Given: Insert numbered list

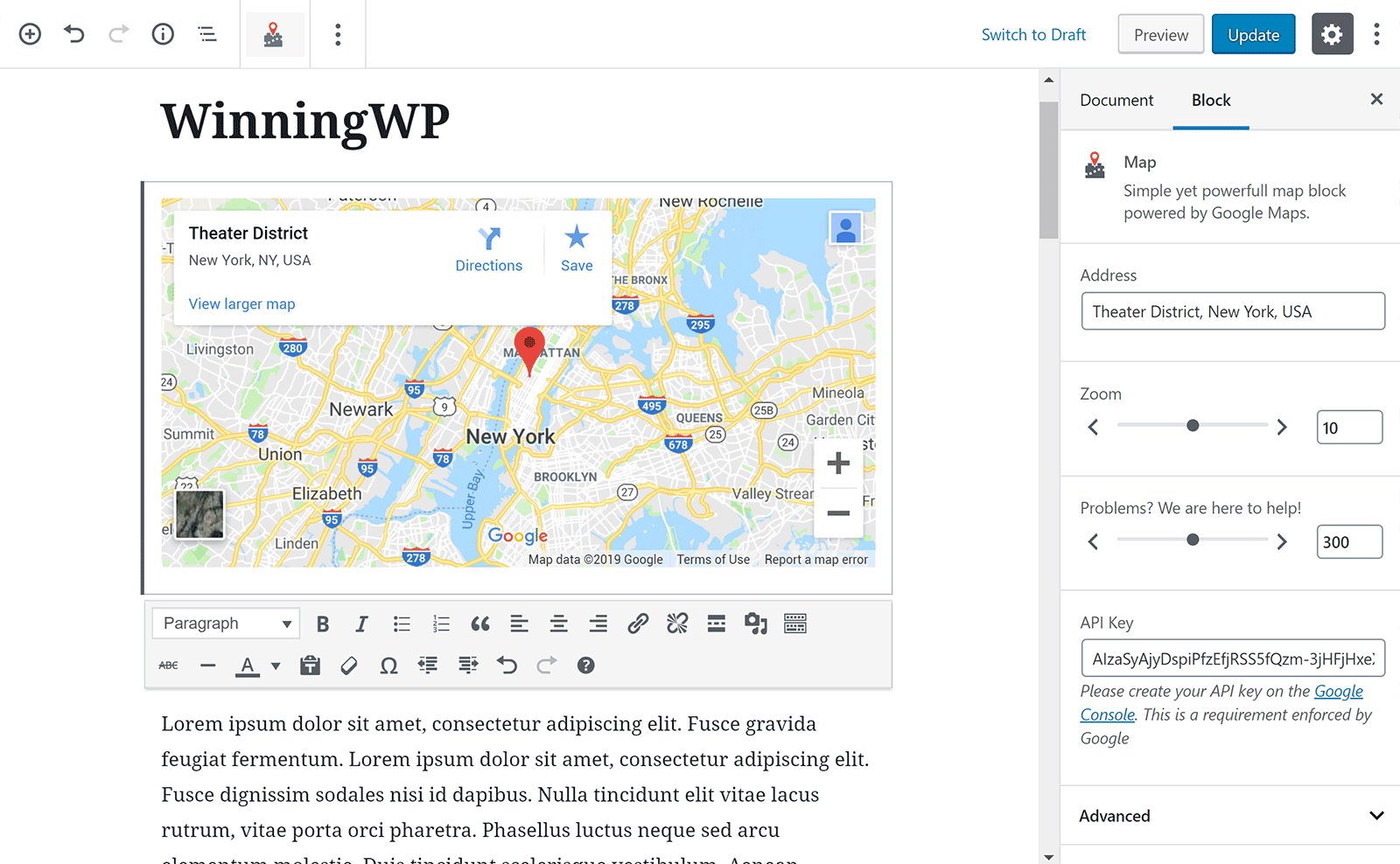Looking at the screenshot, I should pyautogui.click(x=441, y=624).
